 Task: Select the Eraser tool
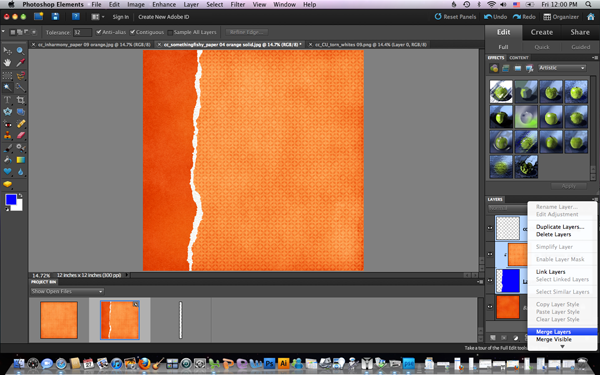point(20,135)
